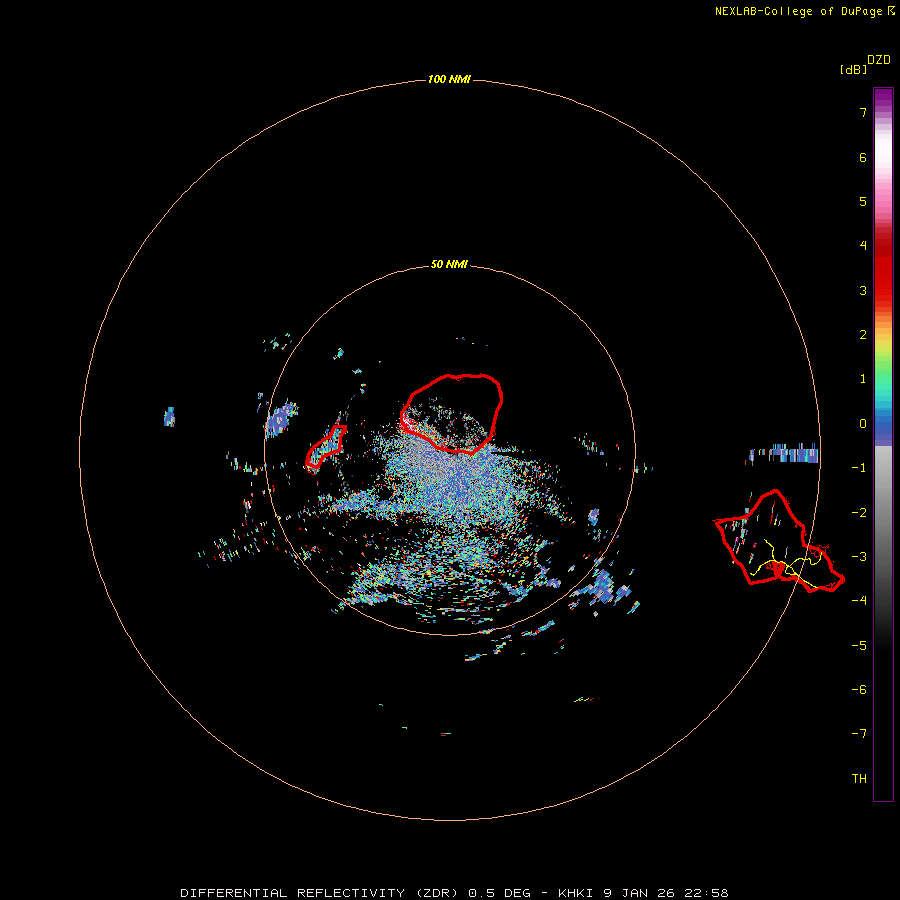Click the 0 value on the color scale
The width and height of the screenshot is (900, 900).
point(863,424)
